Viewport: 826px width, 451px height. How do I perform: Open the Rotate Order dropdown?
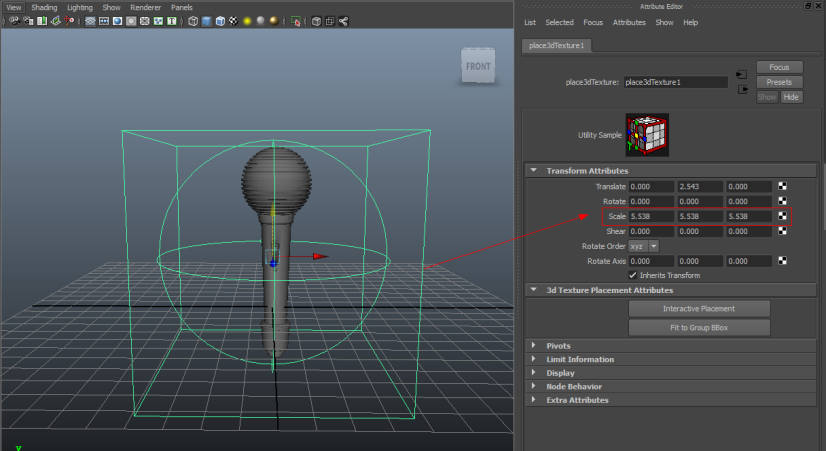click(x=645, y=245)
